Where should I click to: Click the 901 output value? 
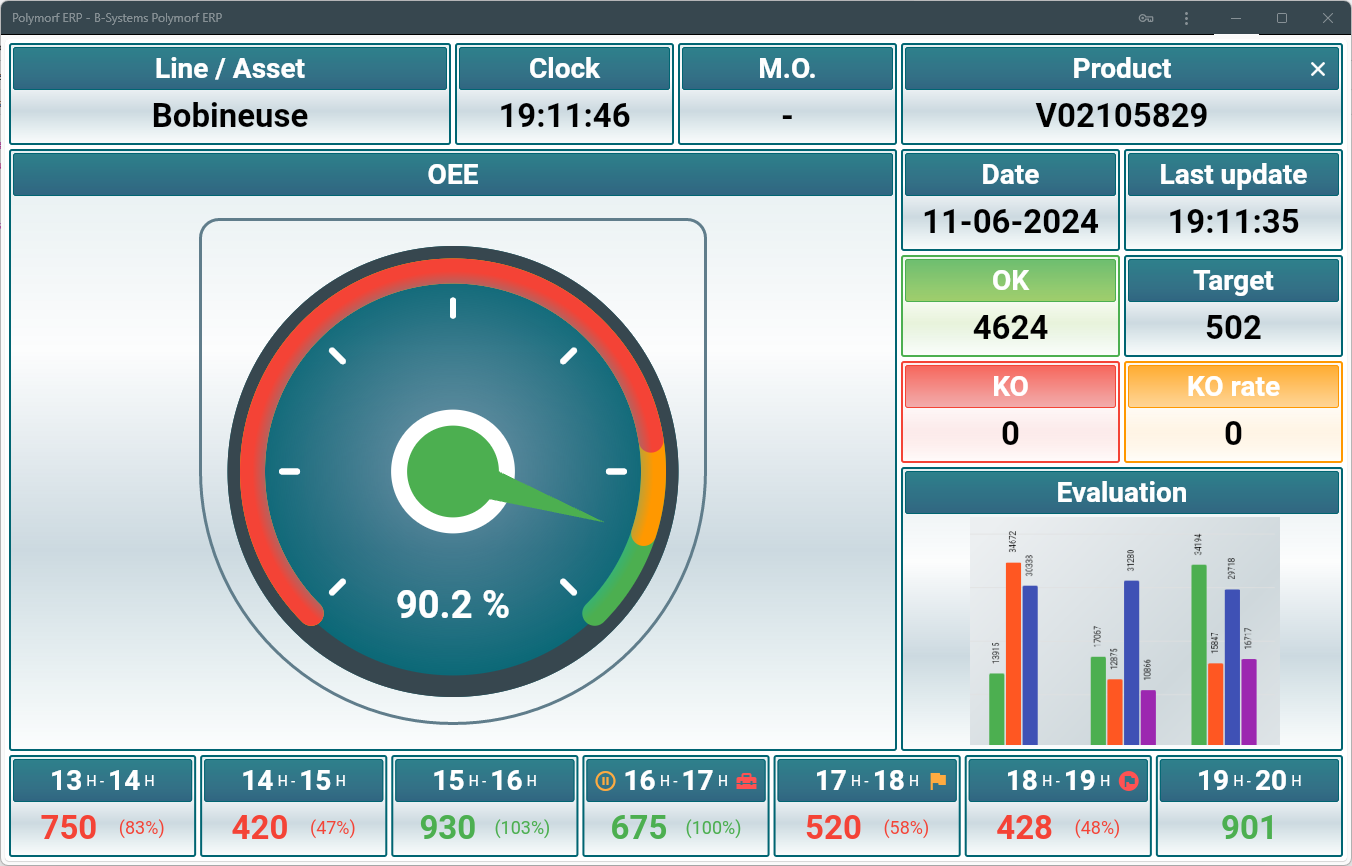tap(1248, 828)
